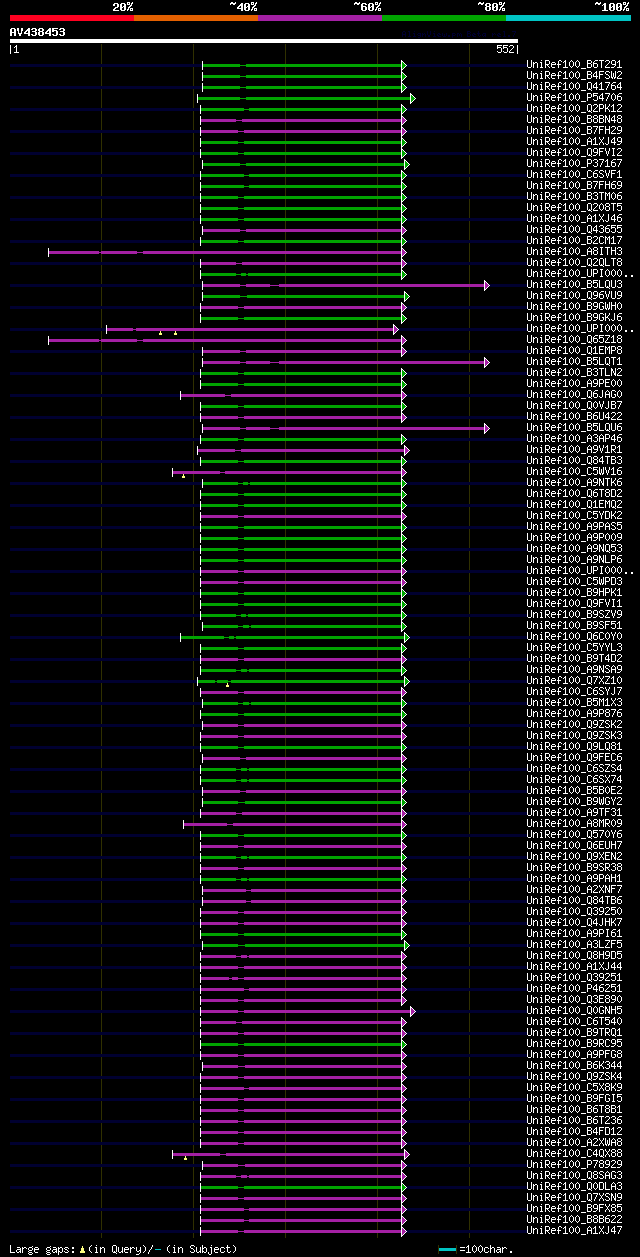Select the UniRef100_Q0GNH5 label
The height and width of the screenshot is (1257, 640).
tap(573, 1011)
